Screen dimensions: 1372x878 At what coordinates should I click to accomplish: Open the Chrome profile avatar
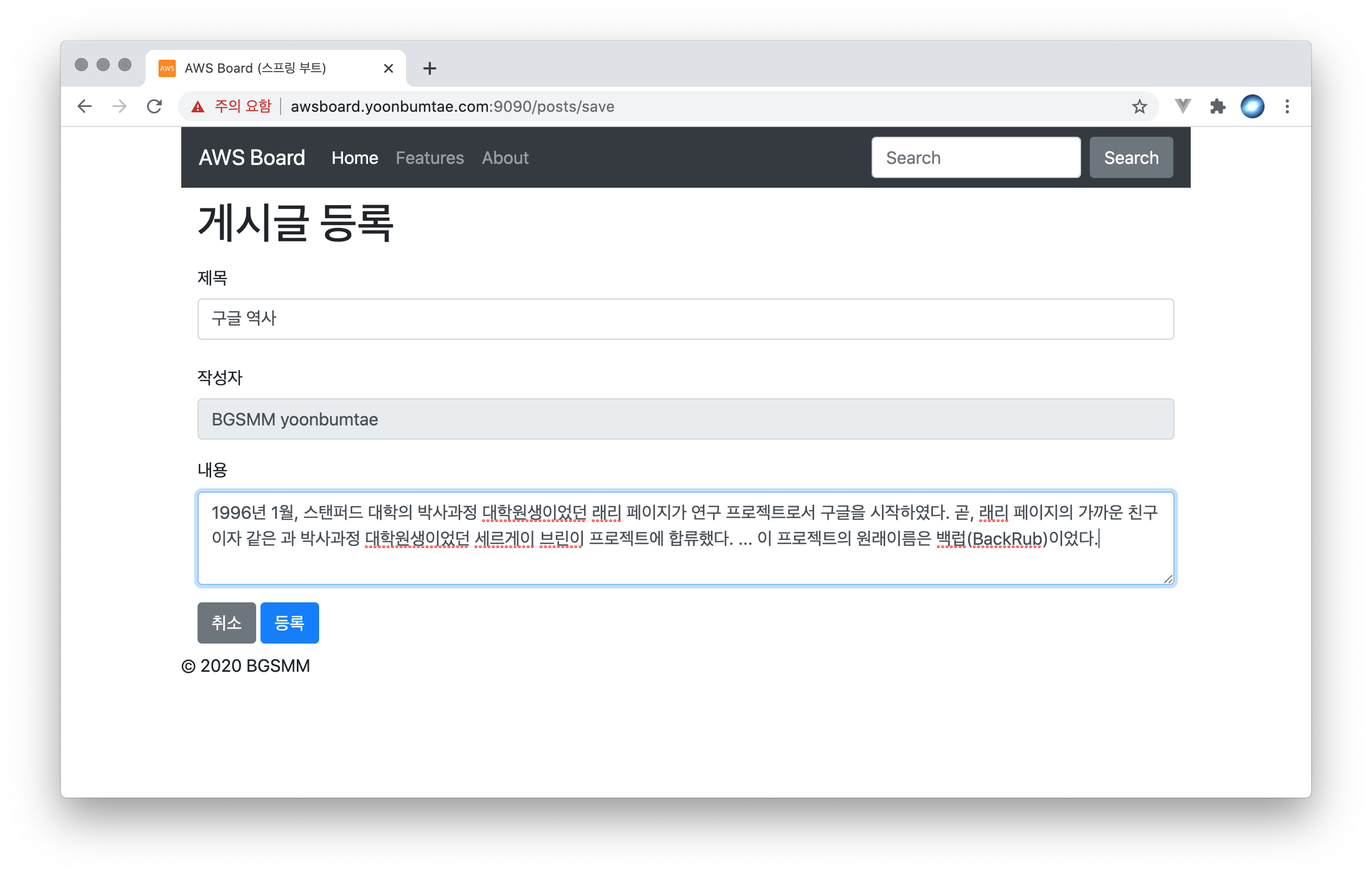[1252, 106]
